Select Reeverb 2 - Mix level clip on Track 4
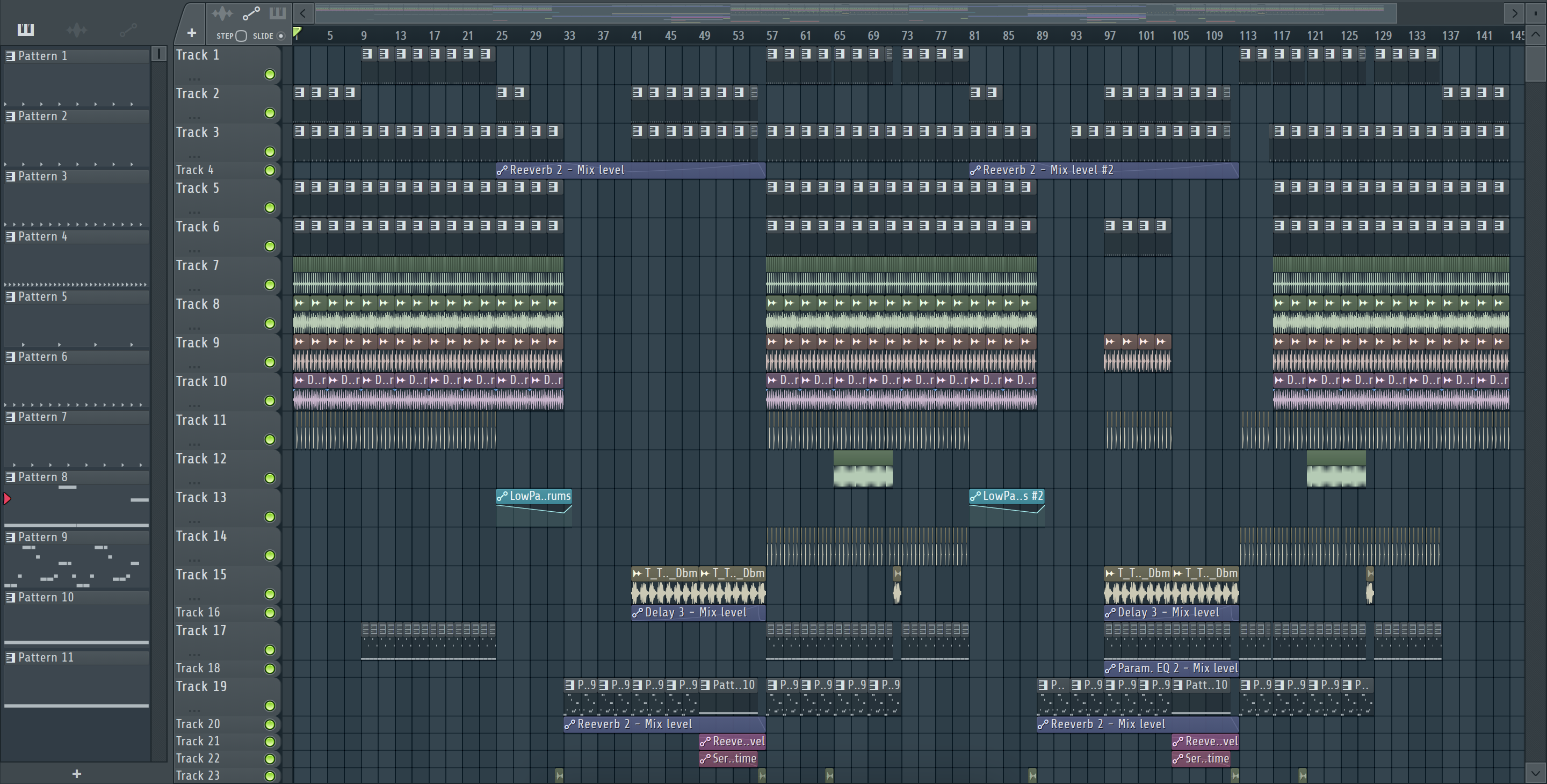 631,170
